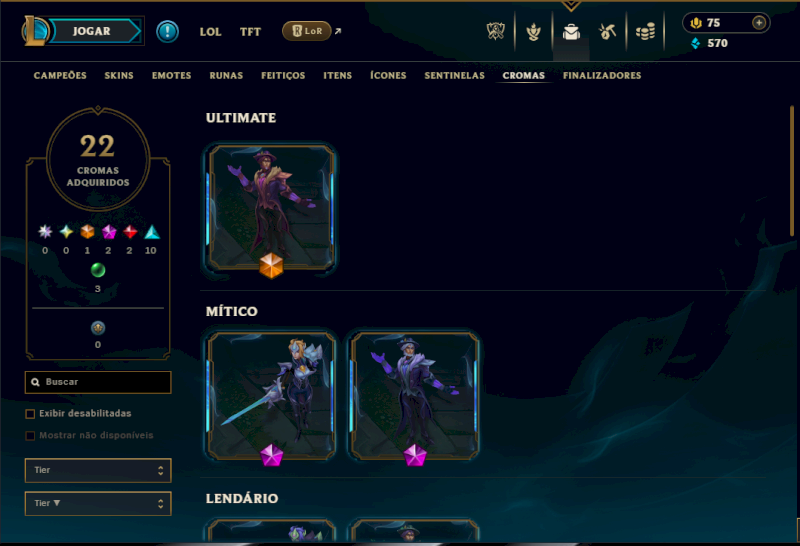Open the Loot hammer icon
The image size is (800, 546).
pyautogui.click(x=607, y=32)
